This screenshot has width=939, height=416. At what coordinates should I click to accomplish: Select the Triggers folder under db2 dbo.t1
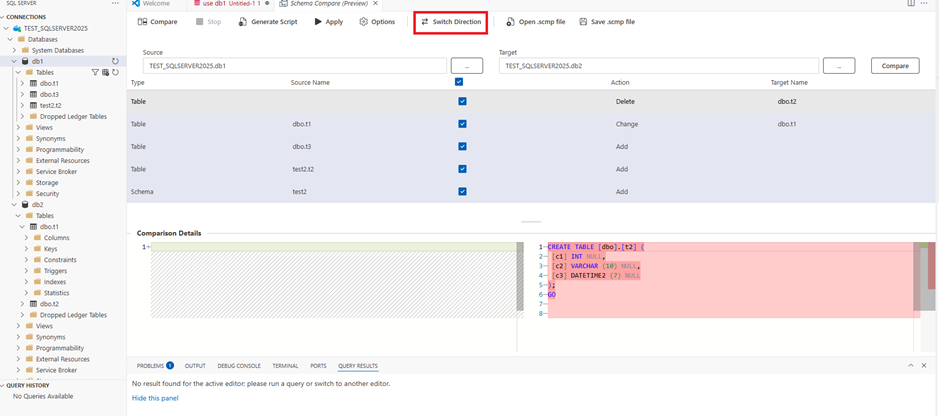pyautogui.click(x=56, y=271)
